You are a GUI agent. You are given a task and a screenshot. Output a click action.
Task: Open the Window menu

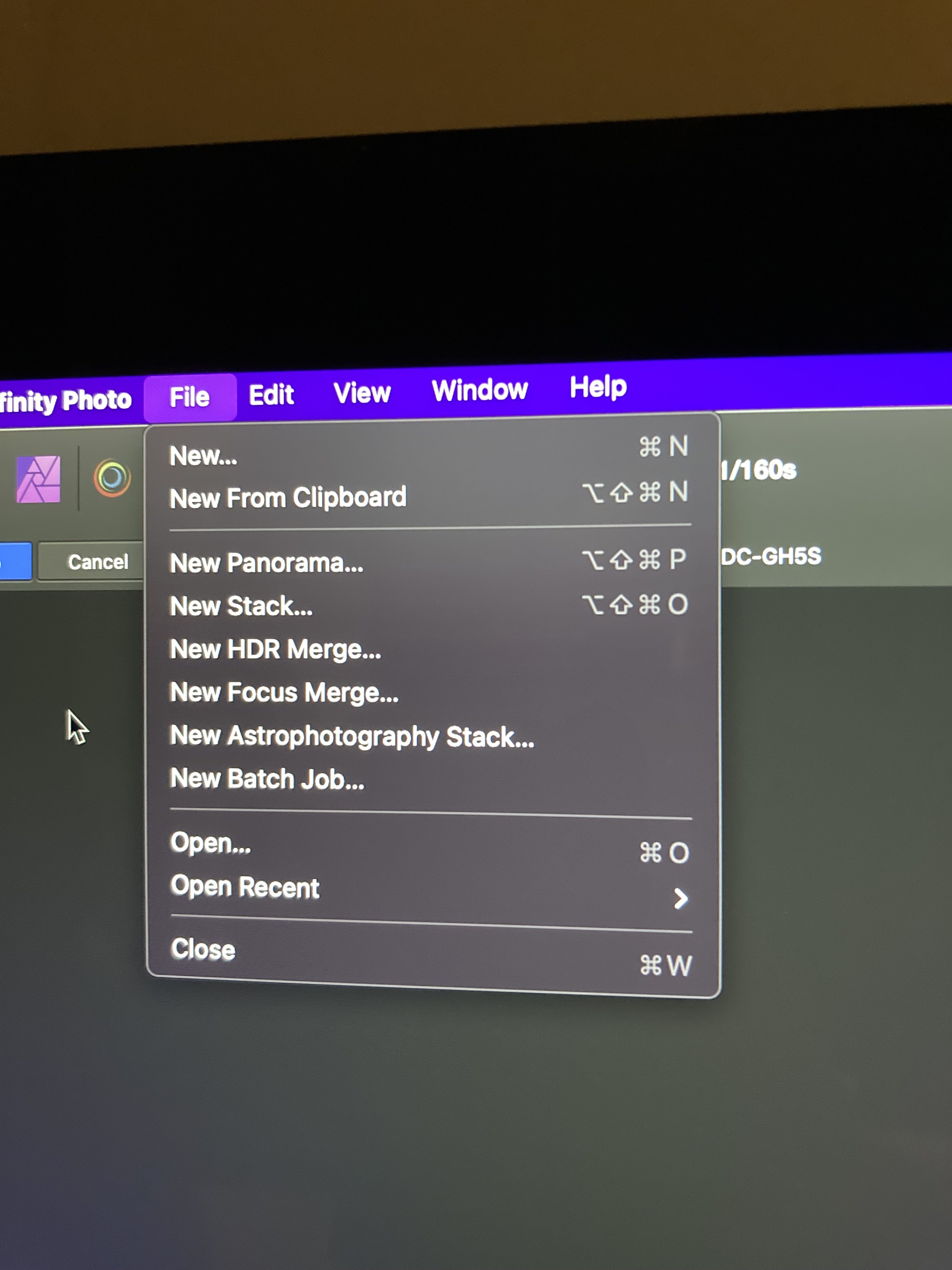(x=480, y=390)
